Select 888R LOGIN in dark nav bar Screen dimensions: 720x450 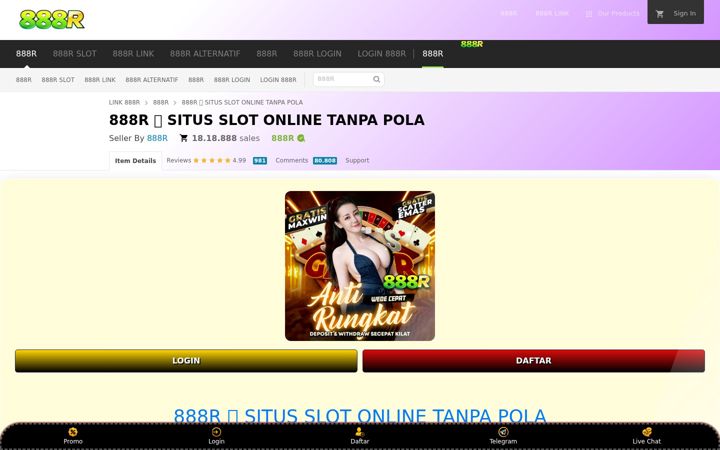coord(317,54)
